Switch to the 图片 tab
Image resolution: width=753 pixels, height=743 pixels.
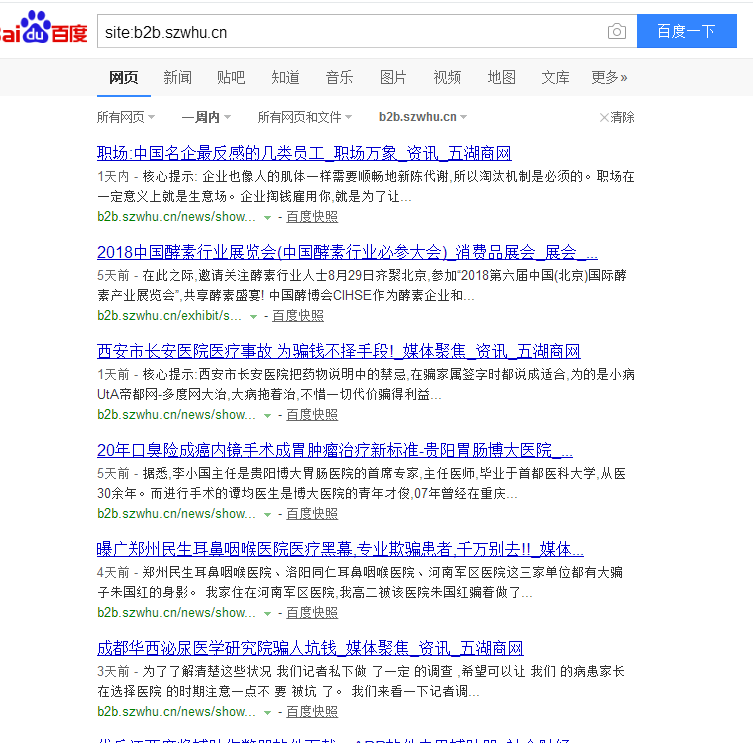393,77
